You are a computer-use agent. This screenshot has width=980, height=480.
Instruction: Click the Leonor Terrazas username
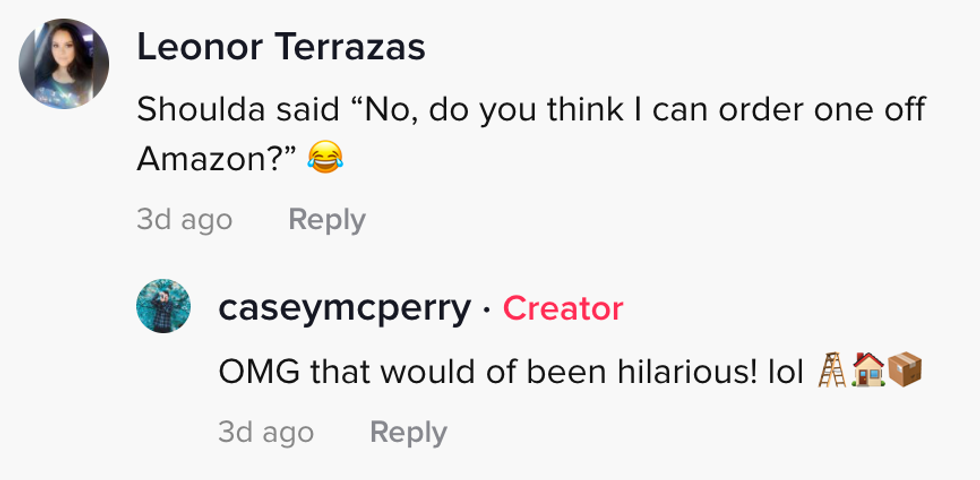click(281, 46)
